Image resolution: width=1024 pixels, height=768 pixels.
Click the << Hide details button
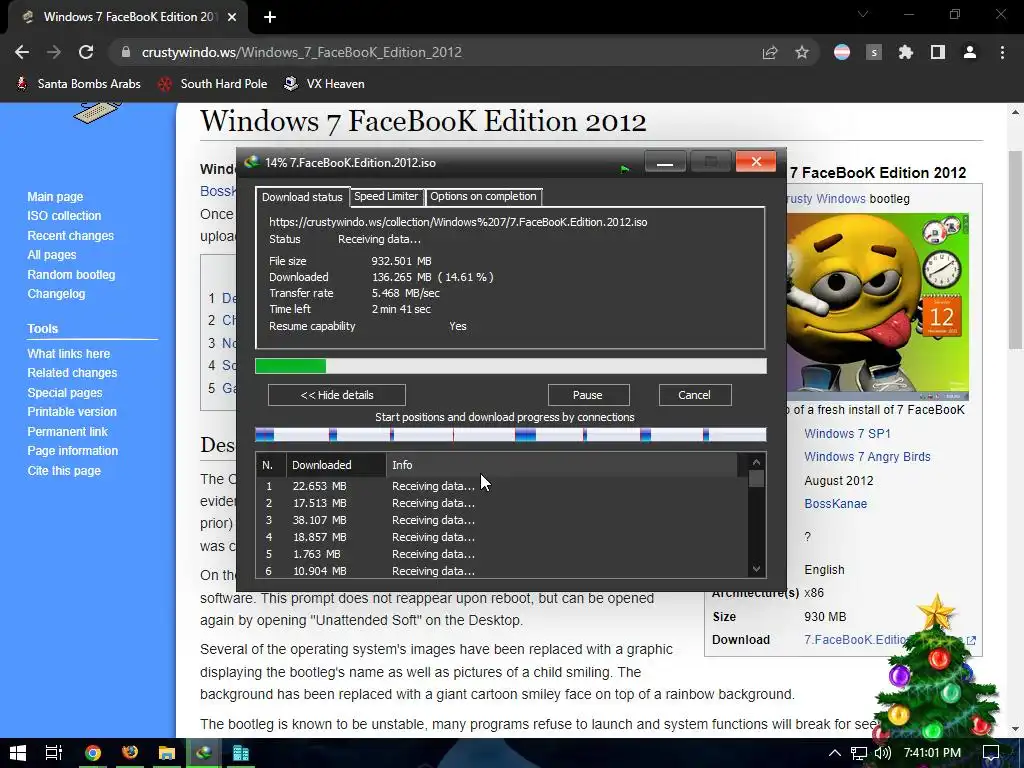[337, 395]
